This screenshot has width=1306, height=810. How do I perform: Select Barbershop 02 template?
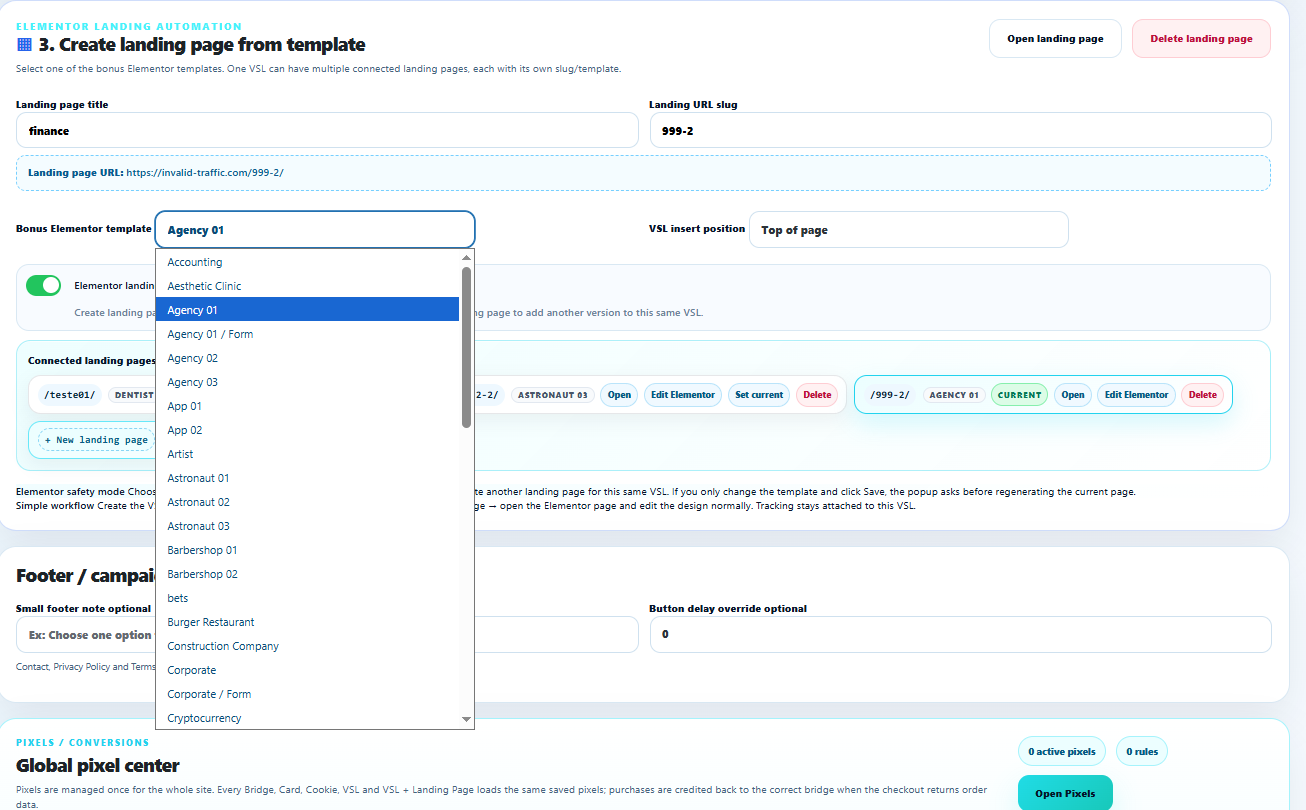point(307,574)
